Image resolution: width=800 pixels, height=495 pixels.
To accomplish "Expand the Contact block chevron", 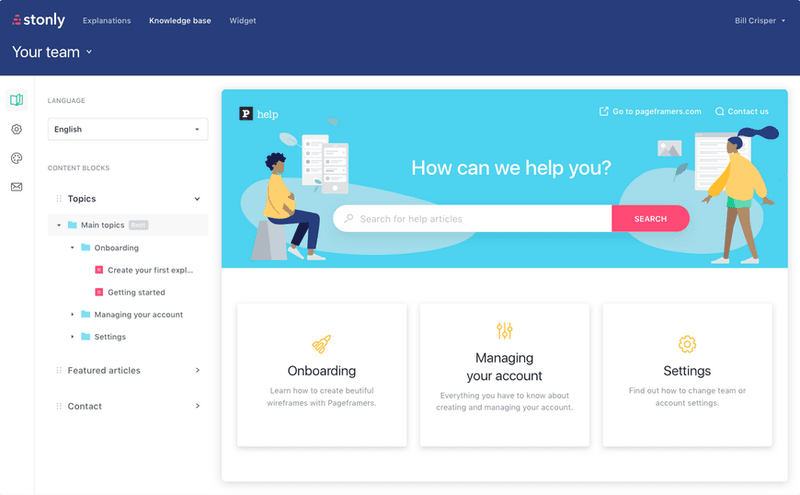I will 197,406.
